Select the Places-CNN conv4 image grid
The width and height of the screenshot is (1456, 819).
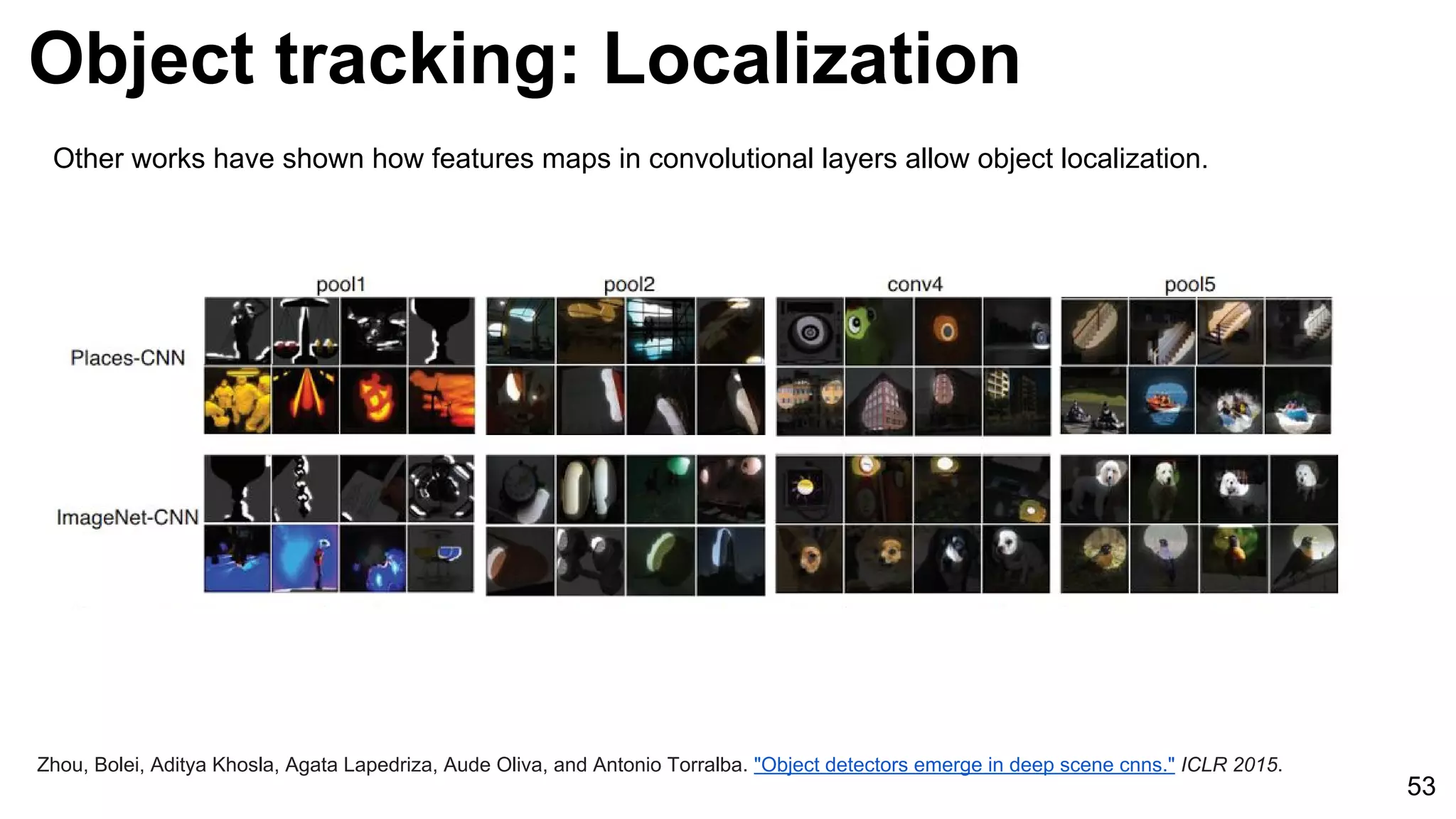[x=913, y=366]
